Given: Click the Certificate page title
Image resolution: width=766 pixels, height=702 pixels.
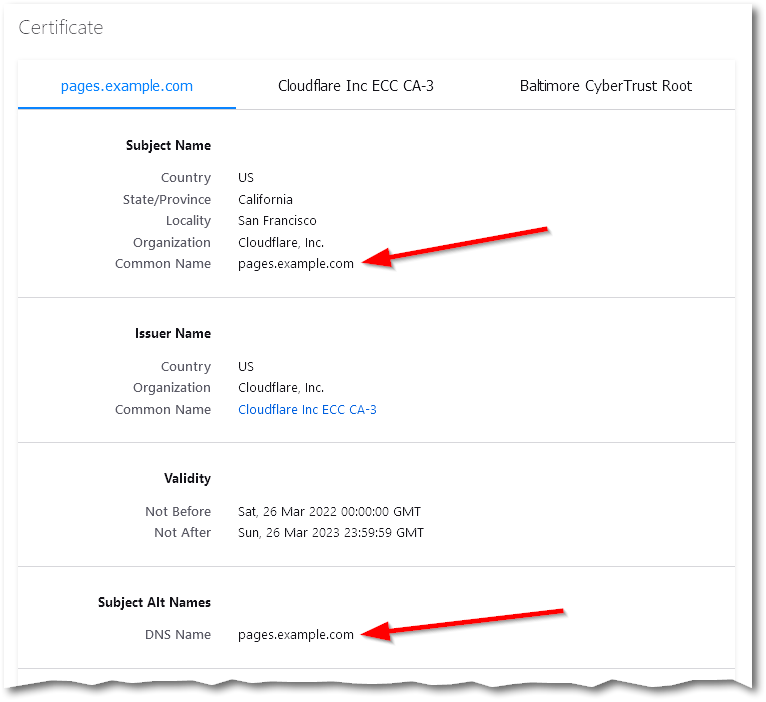Looking at the screenshot, I should pos(61,27).
